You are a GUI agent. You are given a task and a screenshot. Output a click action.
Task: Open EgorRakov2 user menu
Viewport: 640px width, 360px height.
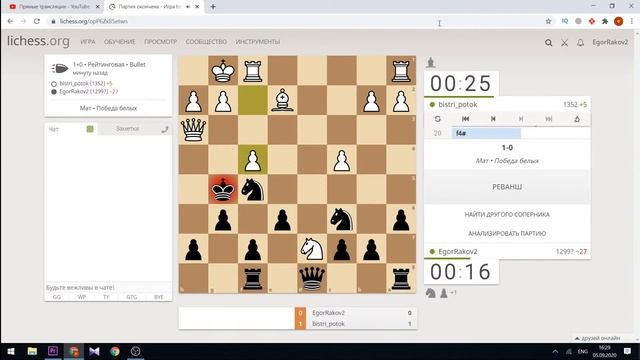610,42
